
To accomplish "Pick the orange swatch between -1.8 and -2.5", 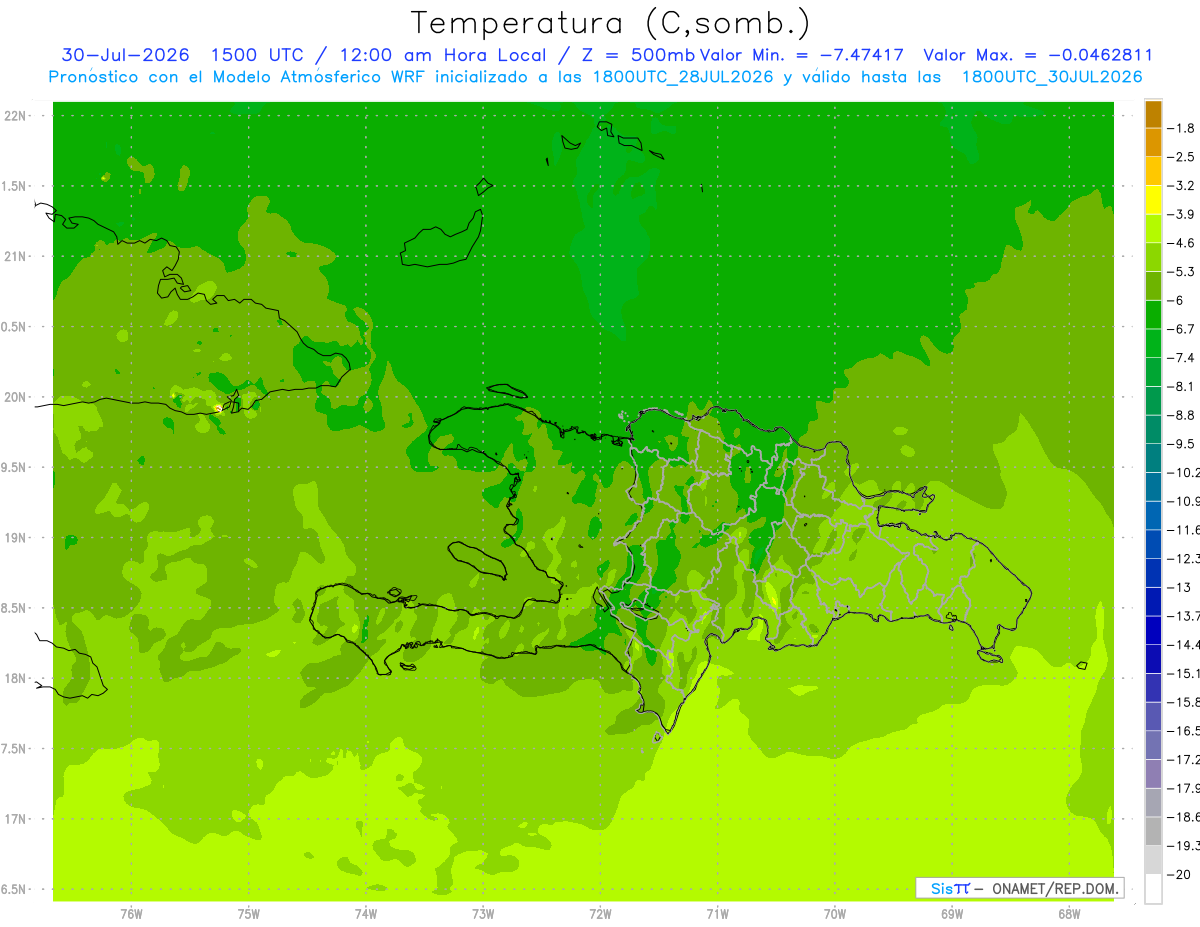I will pyautogui.click(x=1153, y=143).
